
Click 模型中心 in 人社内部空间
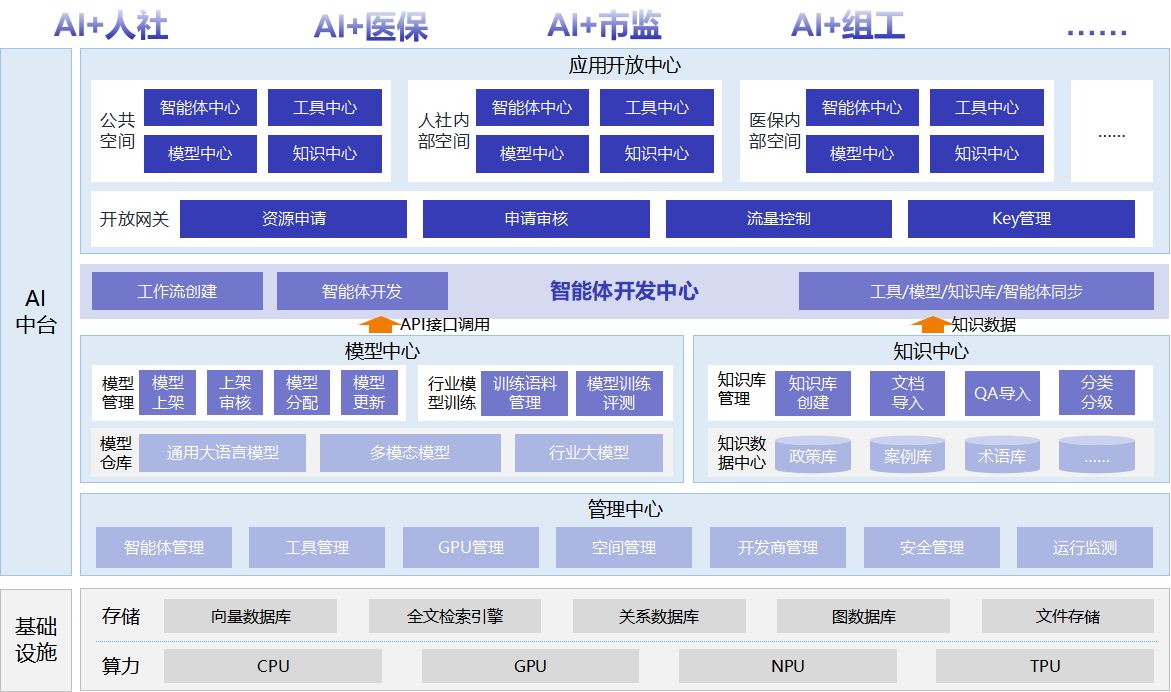click(x=532, y=154)
